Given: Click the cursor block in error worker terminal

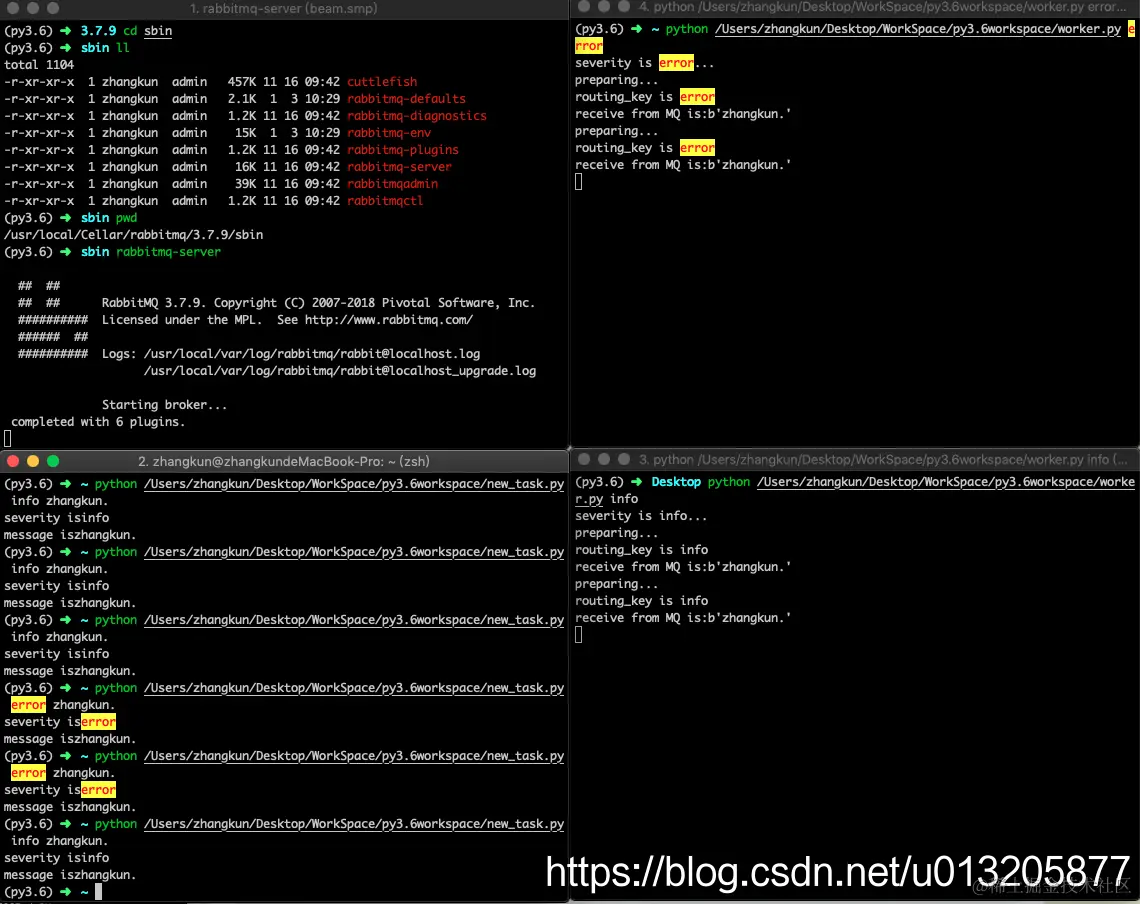Looking at the screenshot, I should (579, 182).
